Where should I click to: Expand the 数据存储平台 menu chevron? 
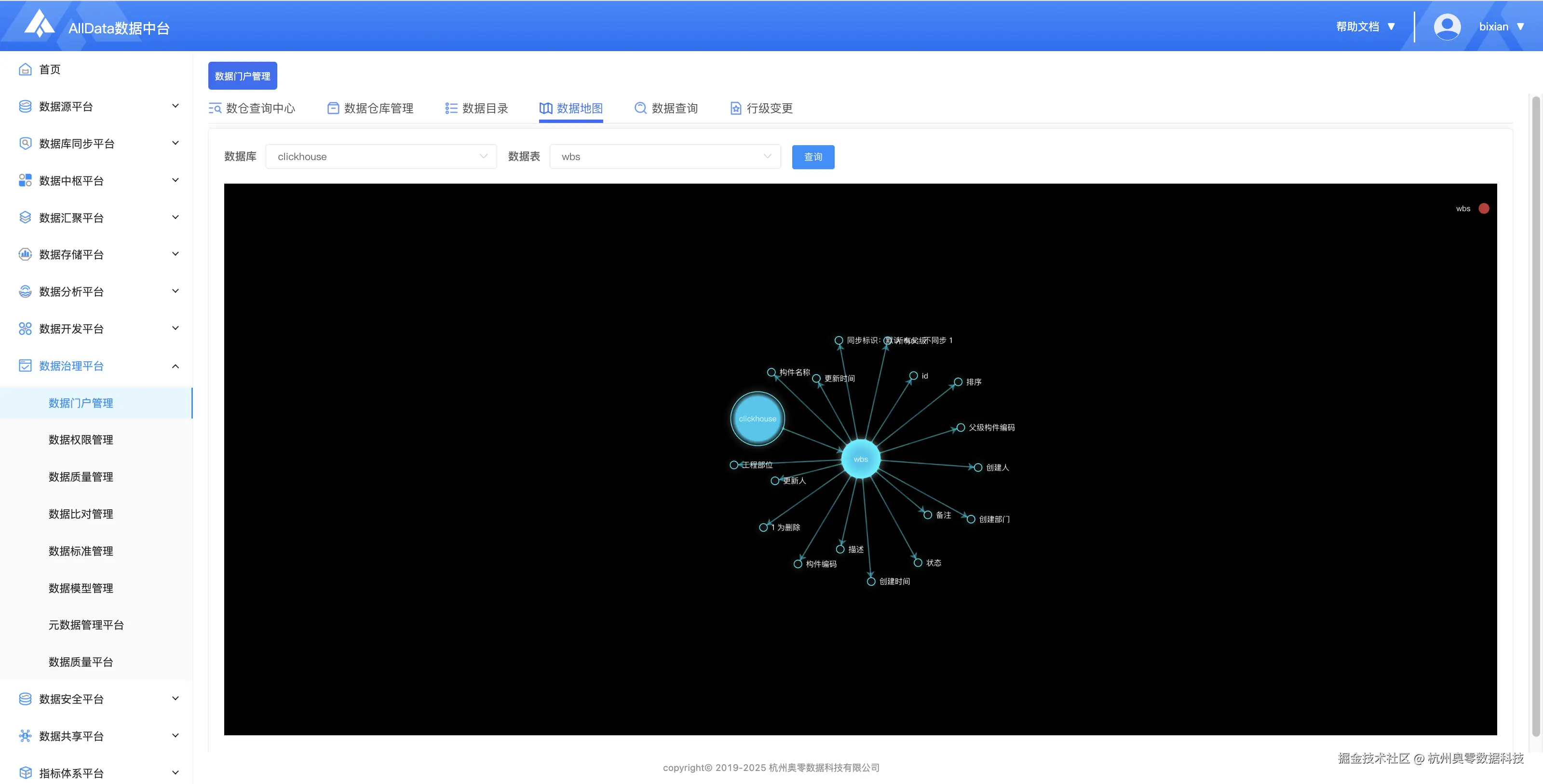tap(176, 254)
